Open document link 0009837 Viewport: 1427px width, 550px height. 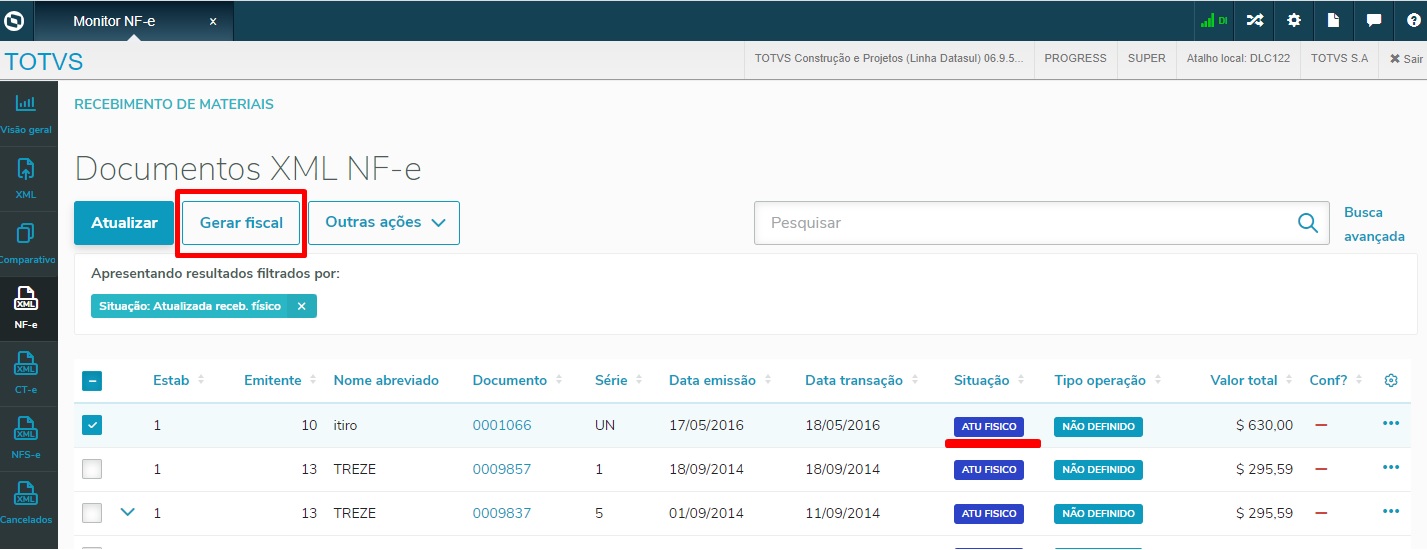tap(502, 513)
